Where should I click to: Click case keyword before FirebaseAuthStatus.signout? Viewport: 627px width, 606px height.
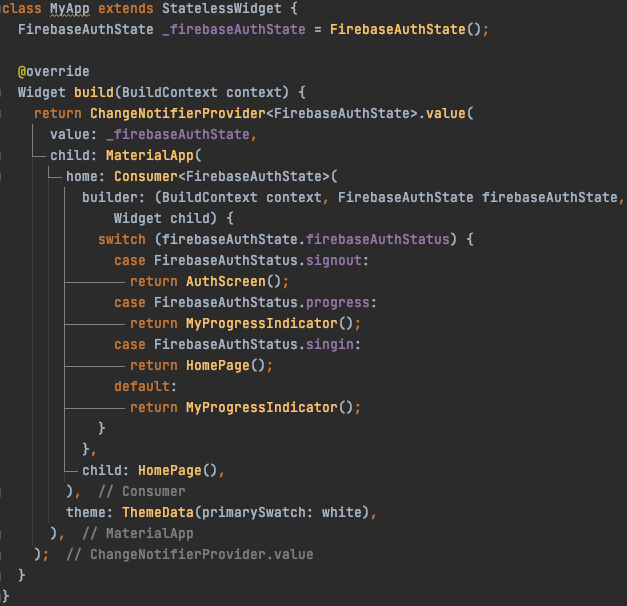[x=130, y=261]
